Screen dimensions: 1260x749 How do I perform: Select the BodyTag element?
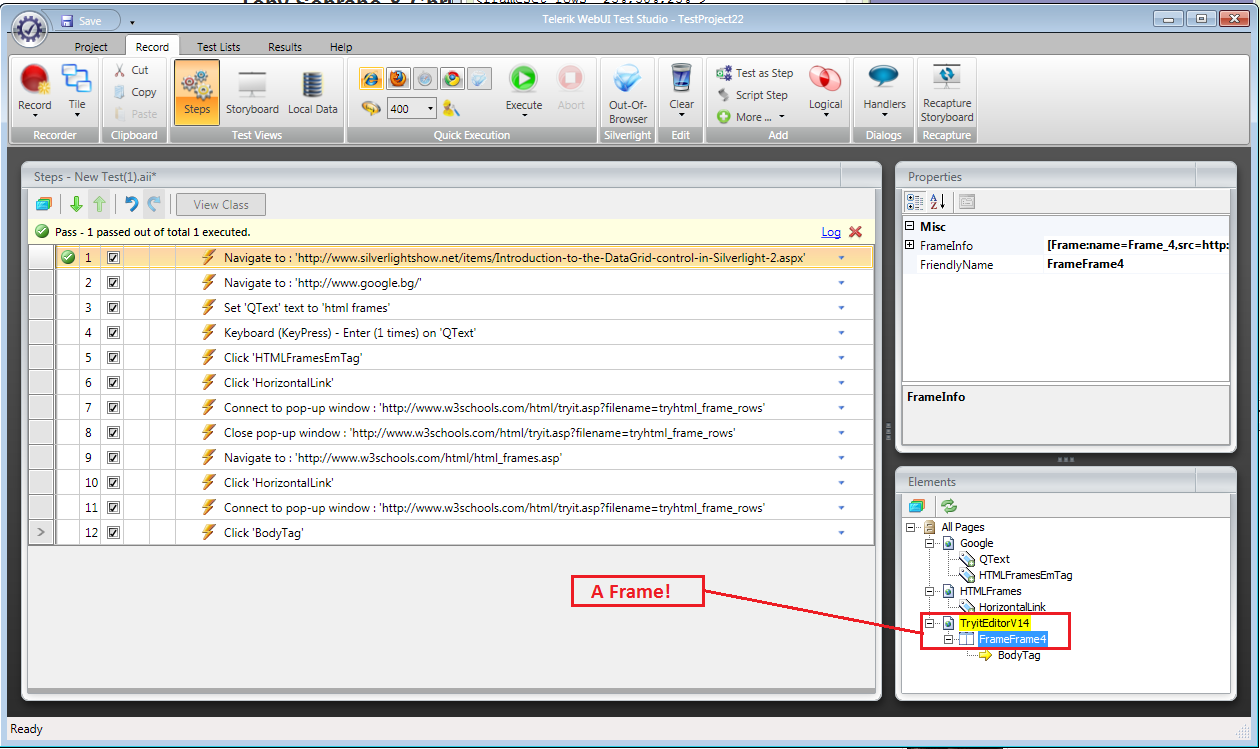coord(1019,655)
